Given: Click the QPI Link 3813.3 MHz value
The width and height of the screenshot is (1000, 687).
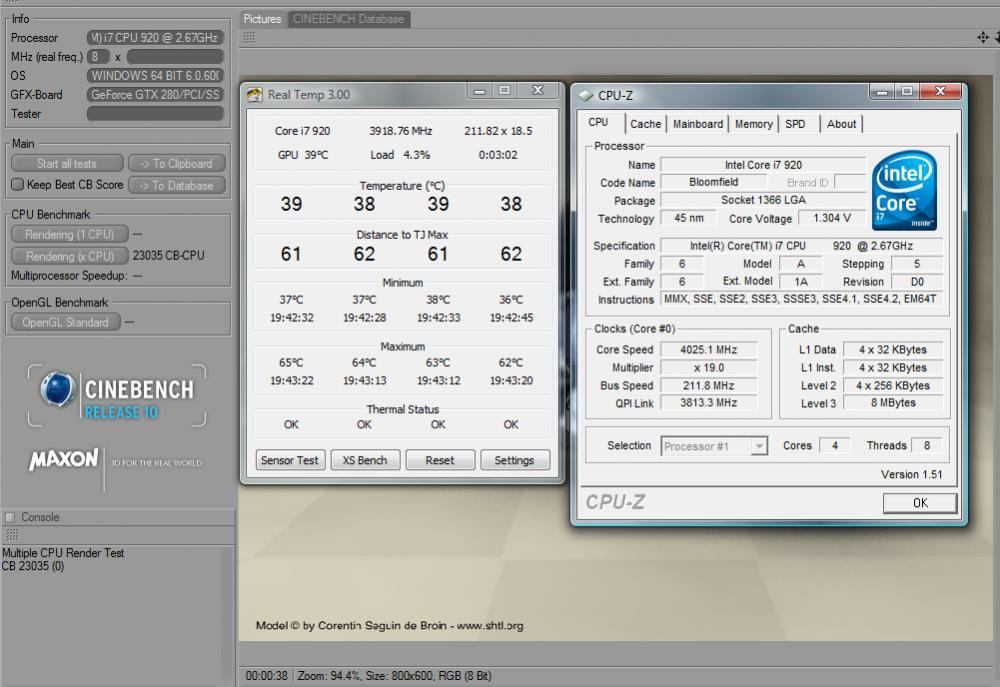Looking at the screenshot, I should pyautogui.click(x=709, y=403).
